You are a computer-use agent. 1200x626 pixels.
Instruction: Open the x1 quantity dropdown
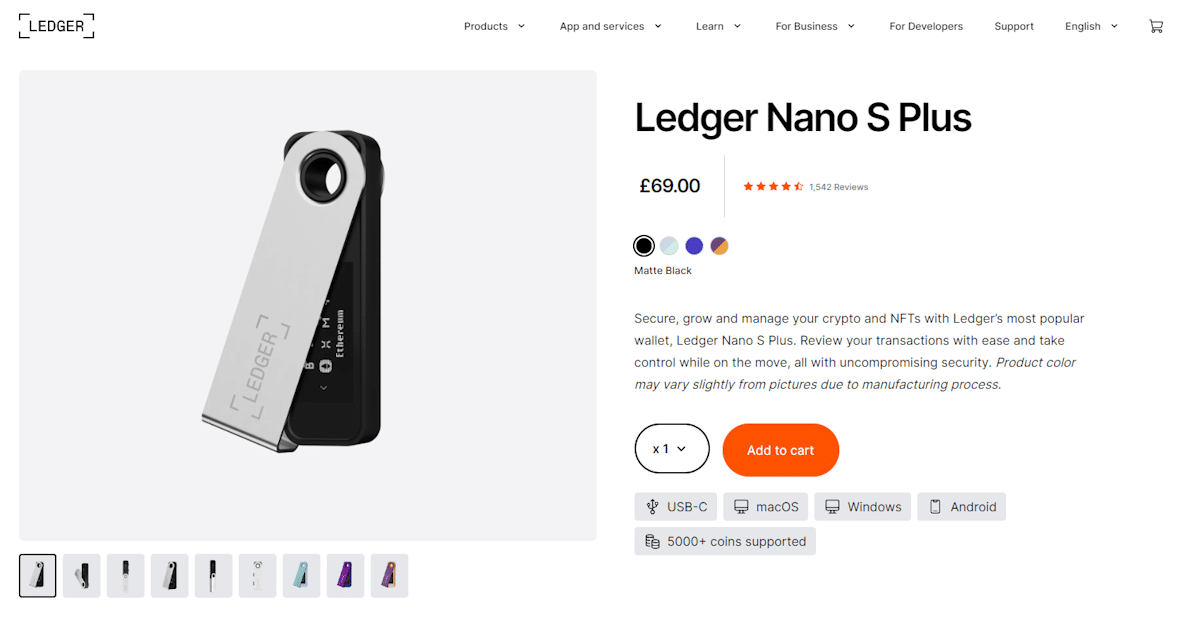pos(671,449)
